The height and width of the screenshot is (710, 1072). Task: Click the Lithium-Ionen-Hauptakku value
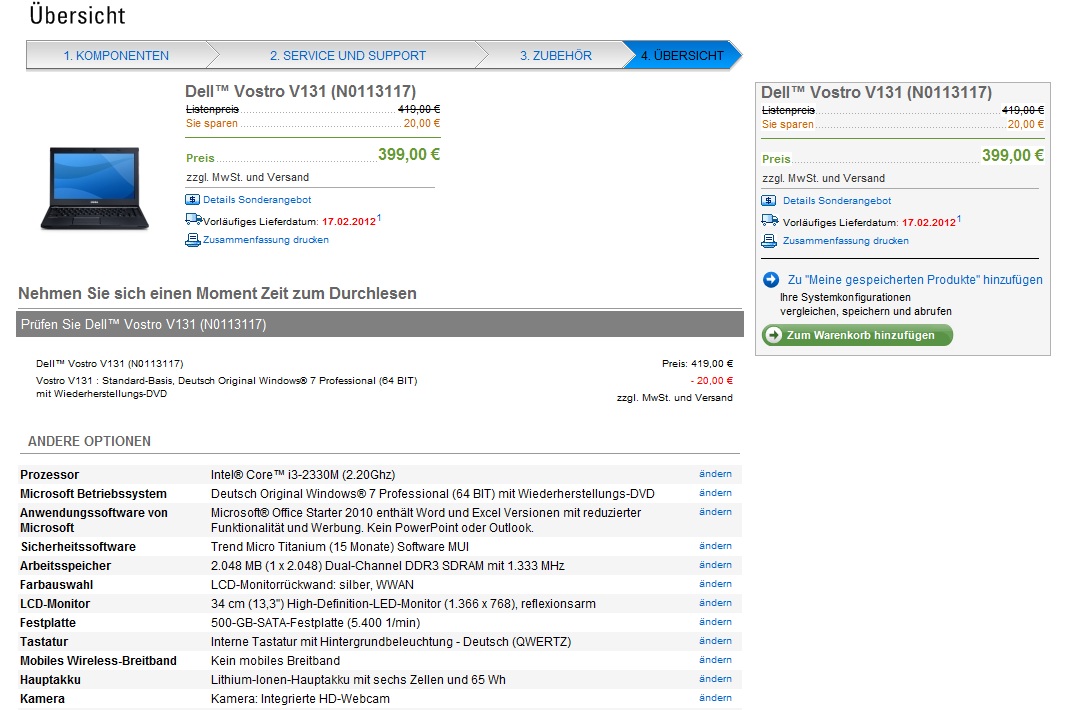click(358, 680)
